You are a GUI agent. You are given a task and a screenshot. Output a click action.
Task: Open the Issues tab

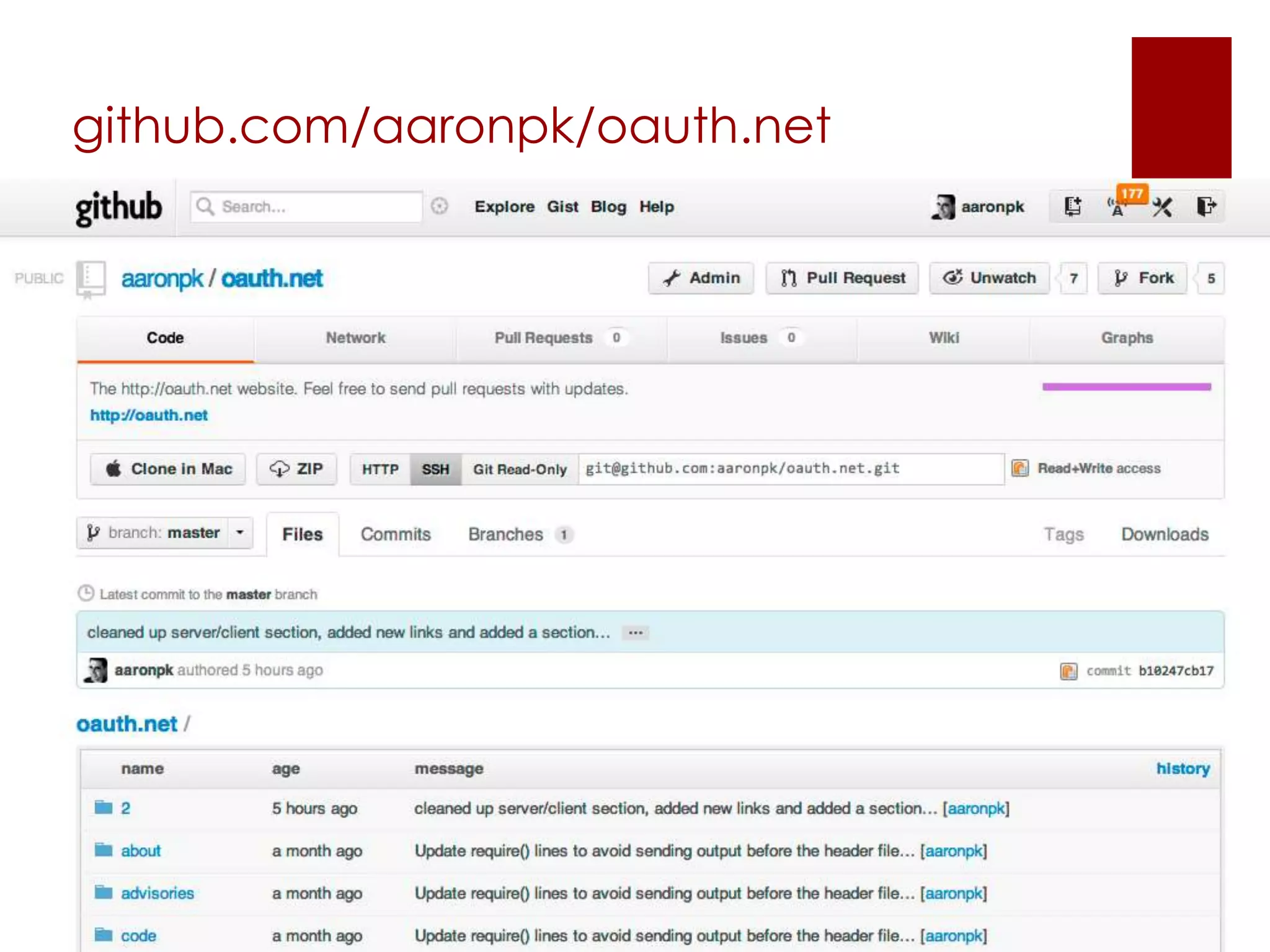(x=762, y=338)
